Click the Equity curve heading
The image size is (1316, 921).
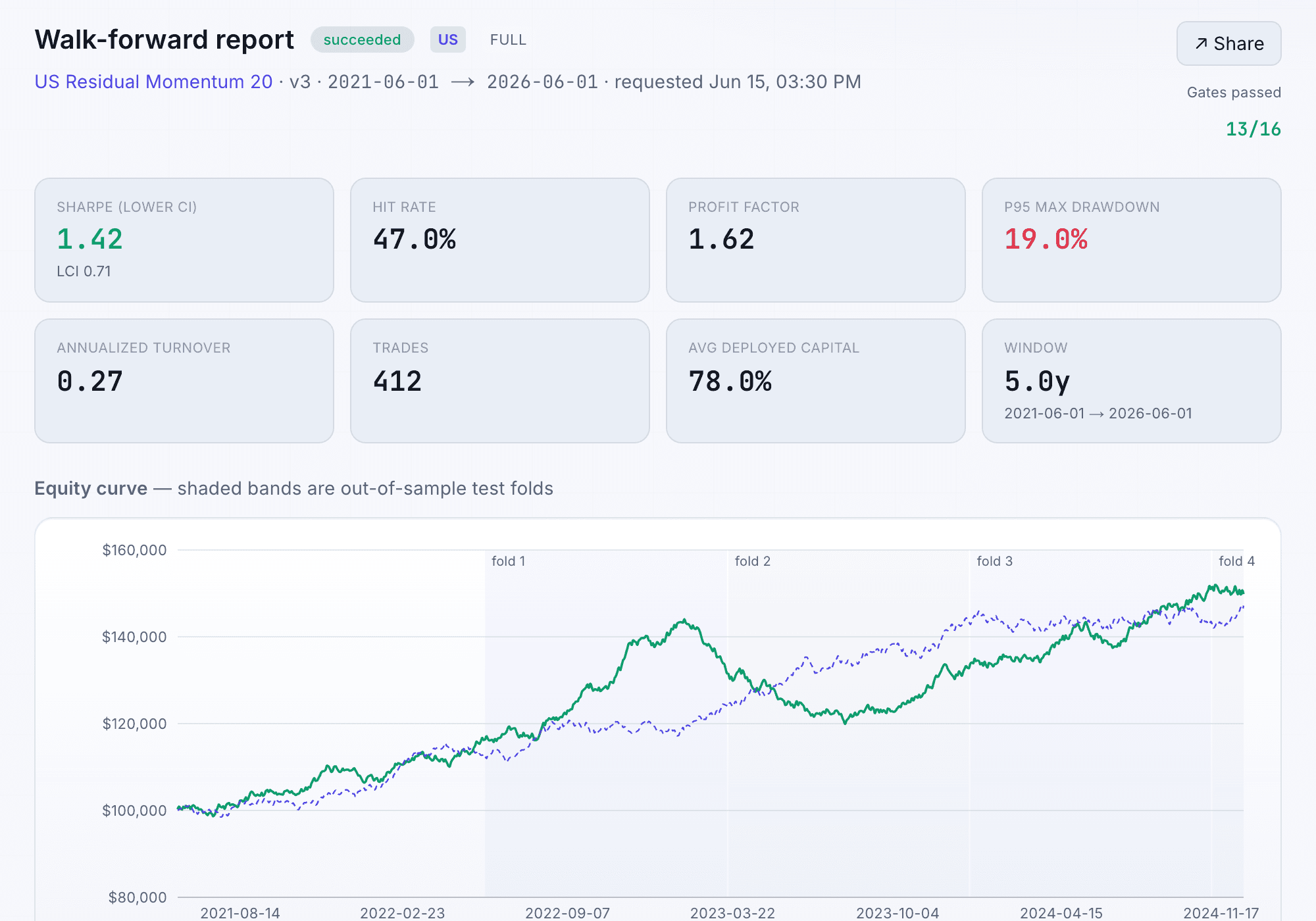[91, 488]
